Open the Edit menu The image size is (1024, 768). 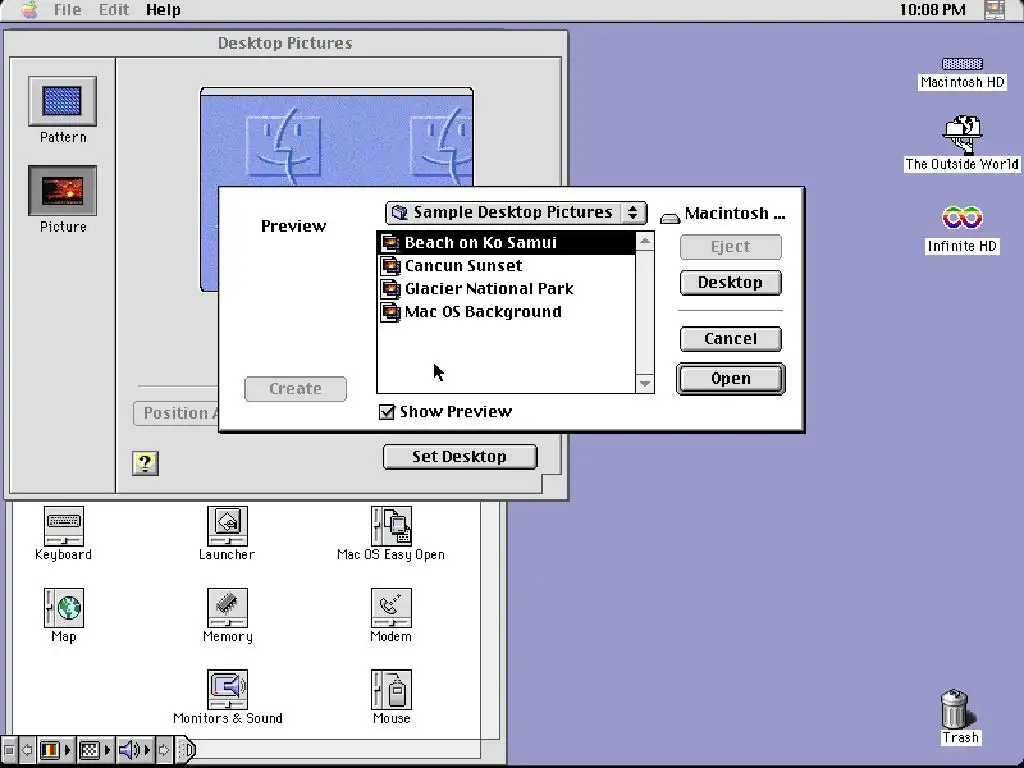pos(114,10)
